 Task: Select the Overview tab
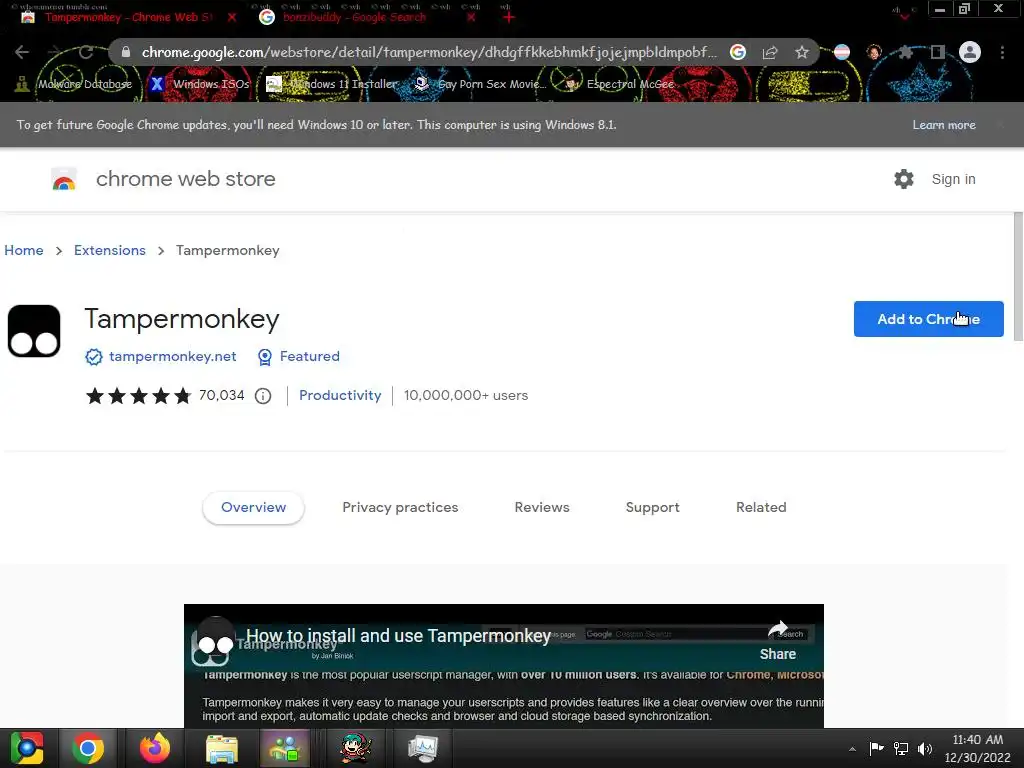(x=253, y=507)
